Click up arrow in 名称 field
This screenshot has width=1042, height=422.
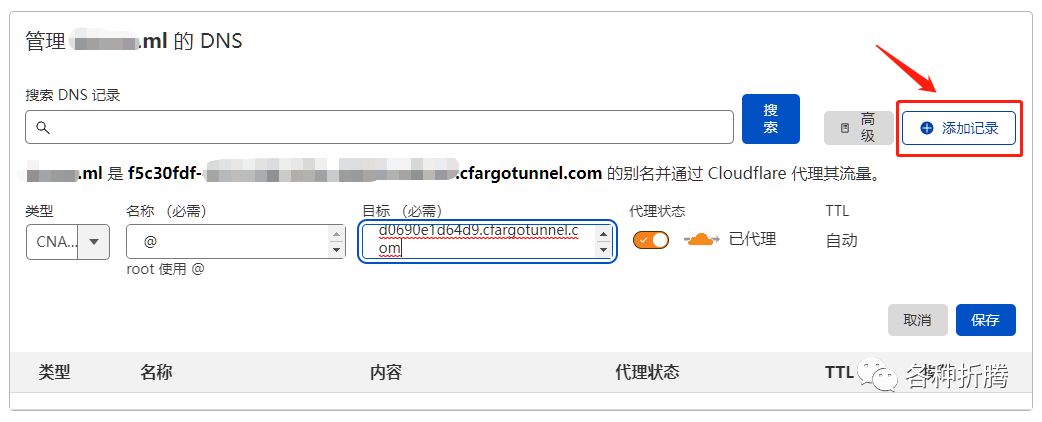tap(337, 234)
